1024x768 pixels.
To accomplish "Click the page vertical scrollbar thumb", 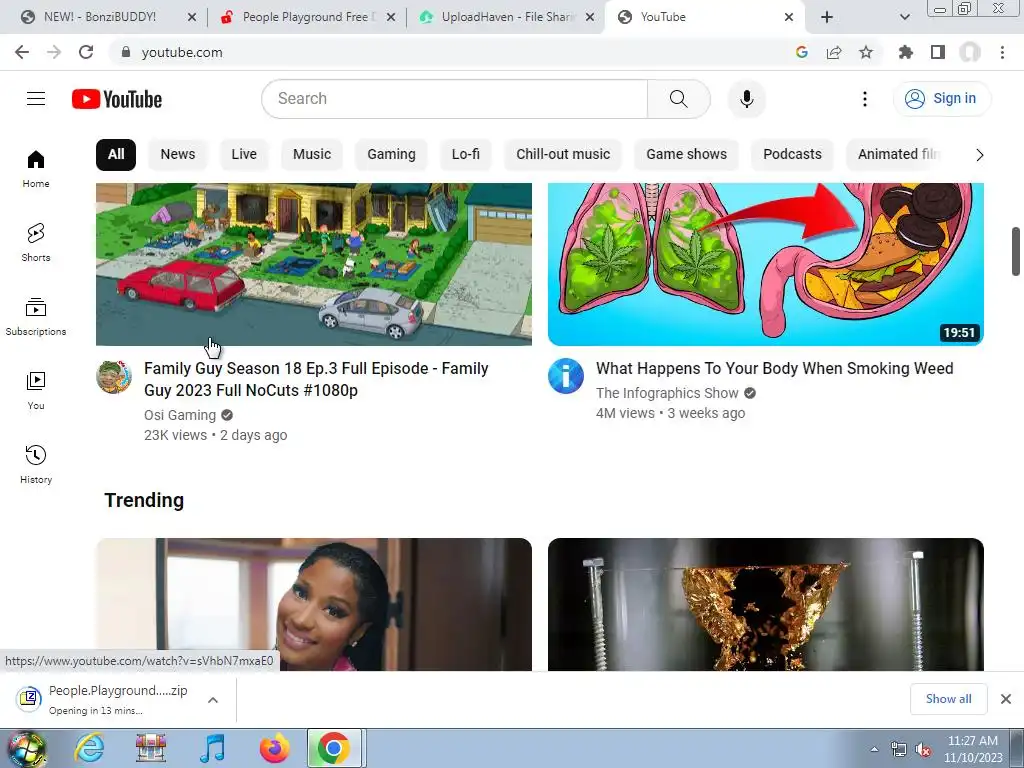I will point(1016,251).
